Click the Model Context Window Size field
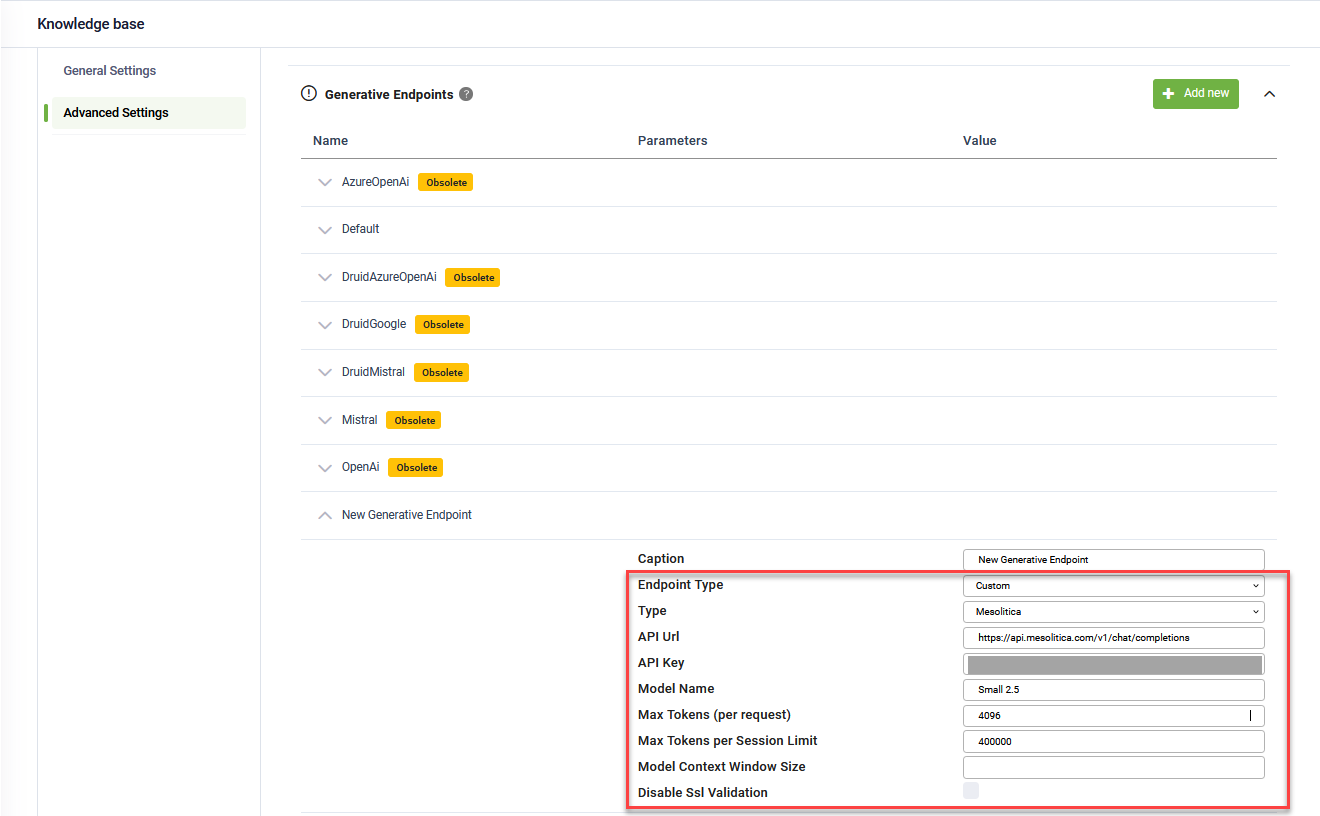Image resolution: width=1320 pixels, height=816 pixels. [x=1114, y=768]
